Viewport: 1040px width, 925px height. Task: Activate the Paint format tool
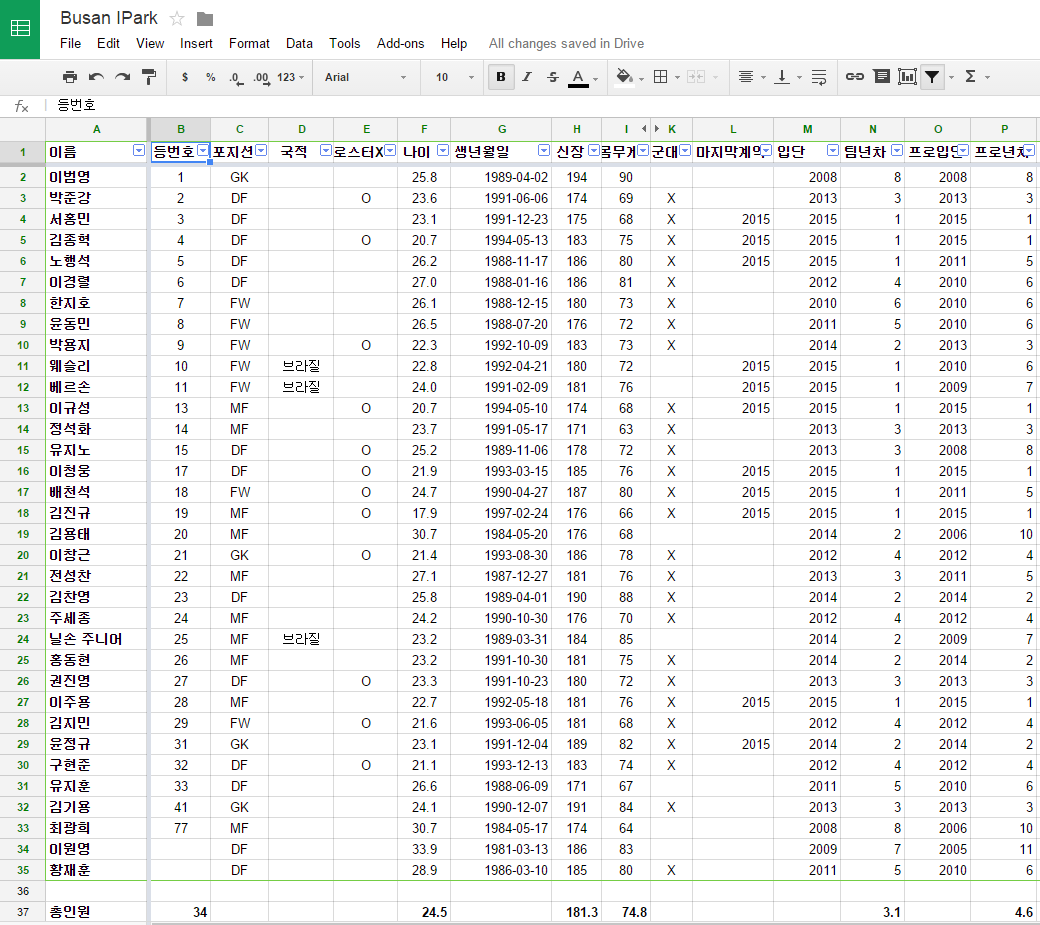click(x=149, y=77)
